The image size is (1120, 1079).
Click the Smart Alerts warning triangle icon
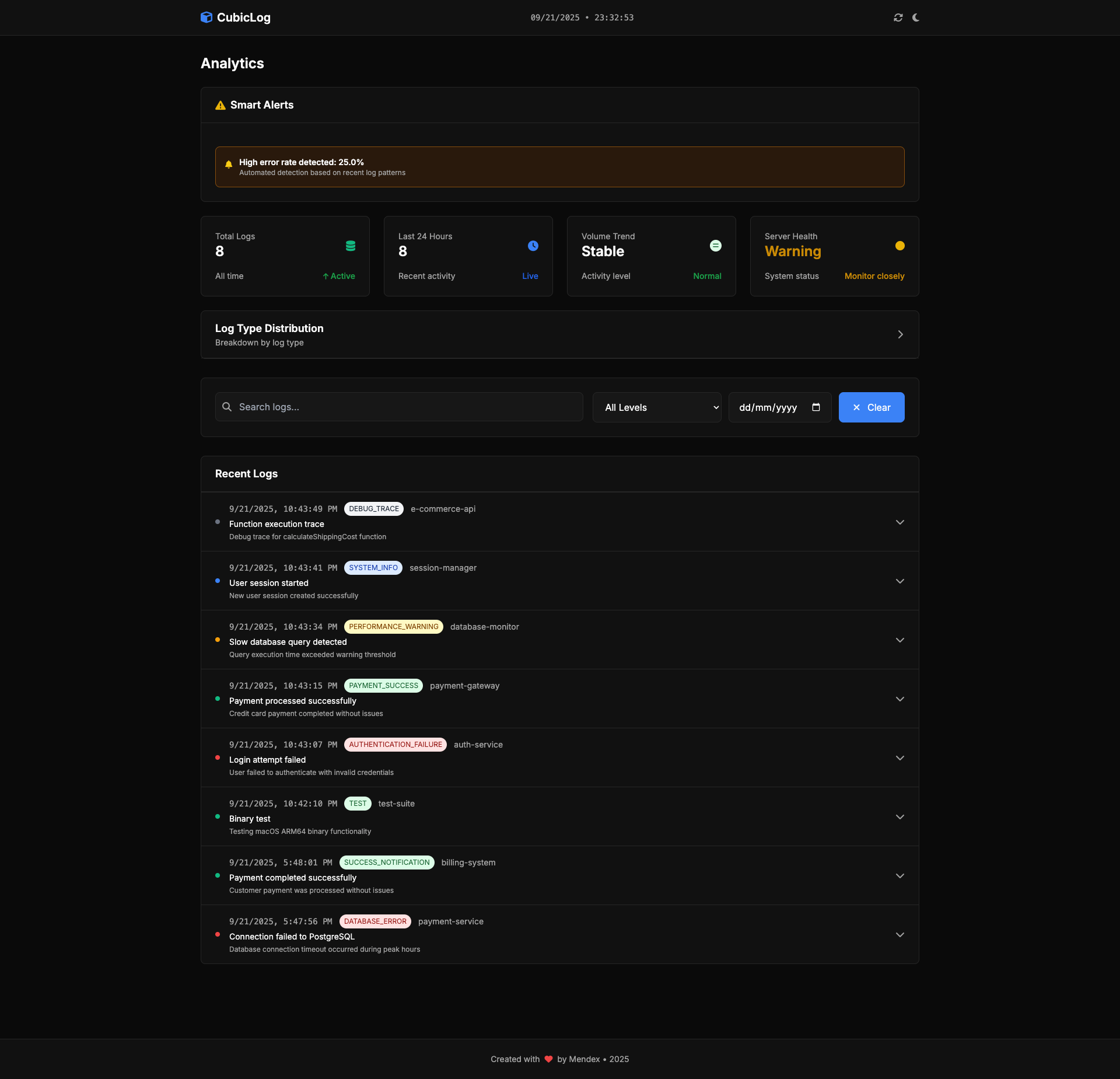point(220,106)
